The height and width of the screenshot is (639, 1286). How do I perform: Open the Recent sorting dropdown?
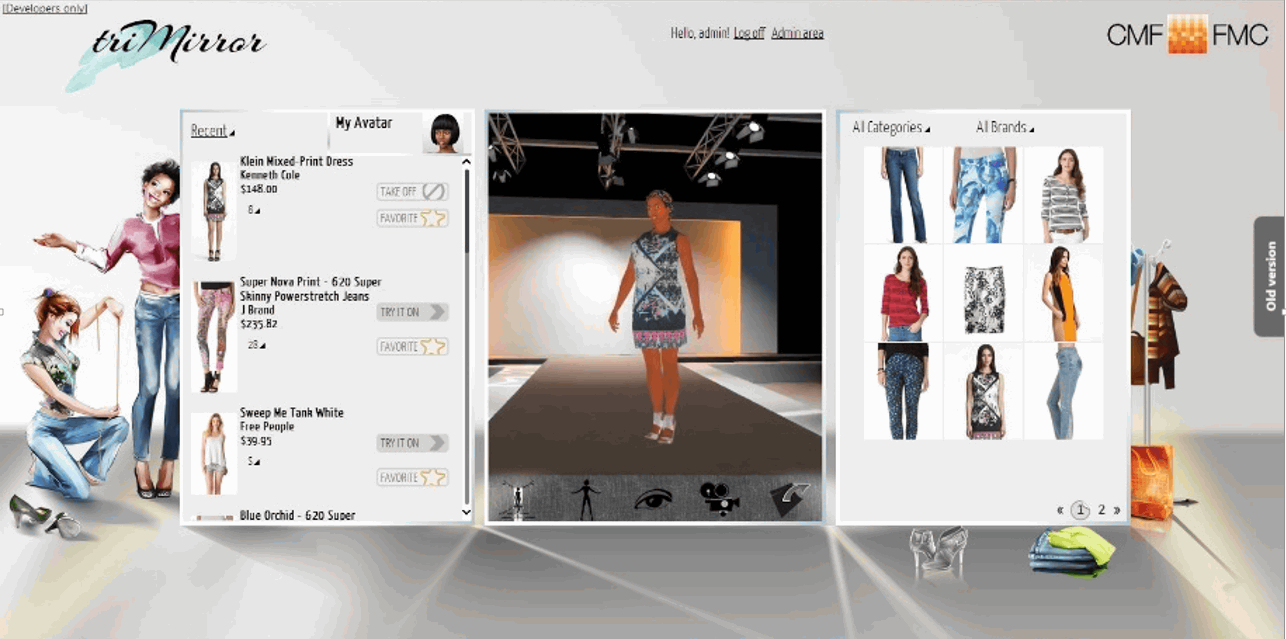pos(213,131)
